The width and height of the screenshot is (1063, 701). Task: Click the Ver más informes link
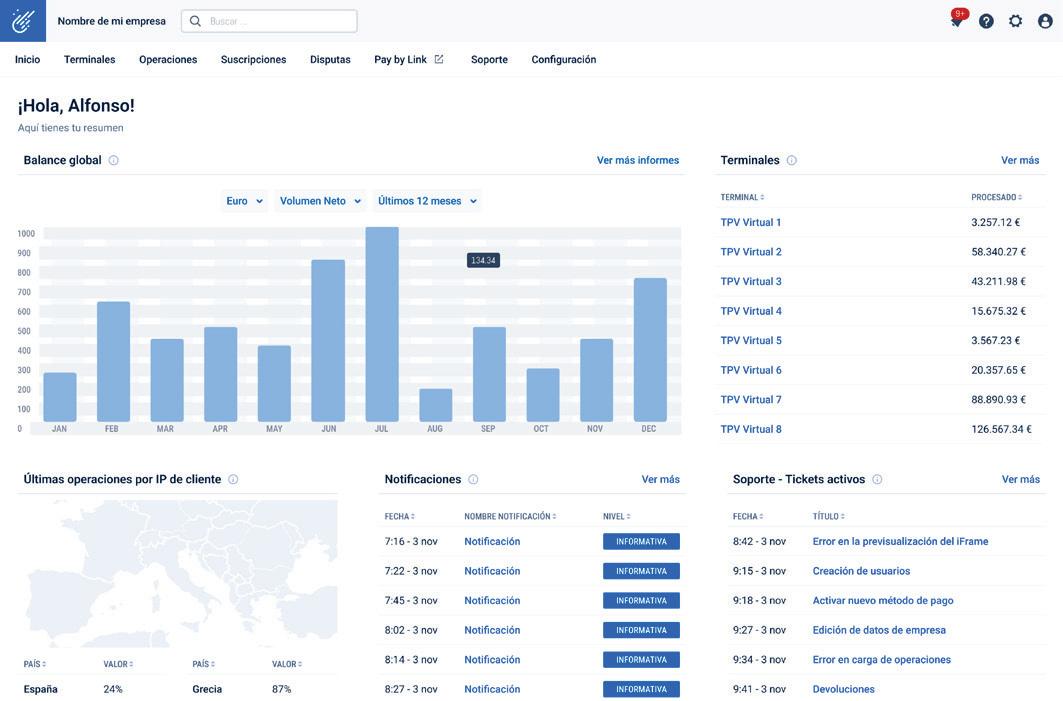tap(638, 161)
